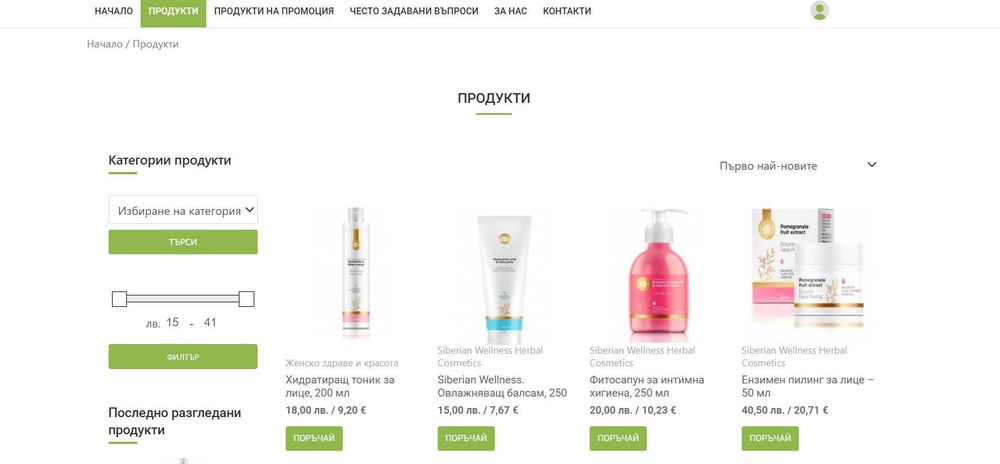Screen dimensions: 1000x464
Task: Apply the price Филтър button
Action: point(183,357)
